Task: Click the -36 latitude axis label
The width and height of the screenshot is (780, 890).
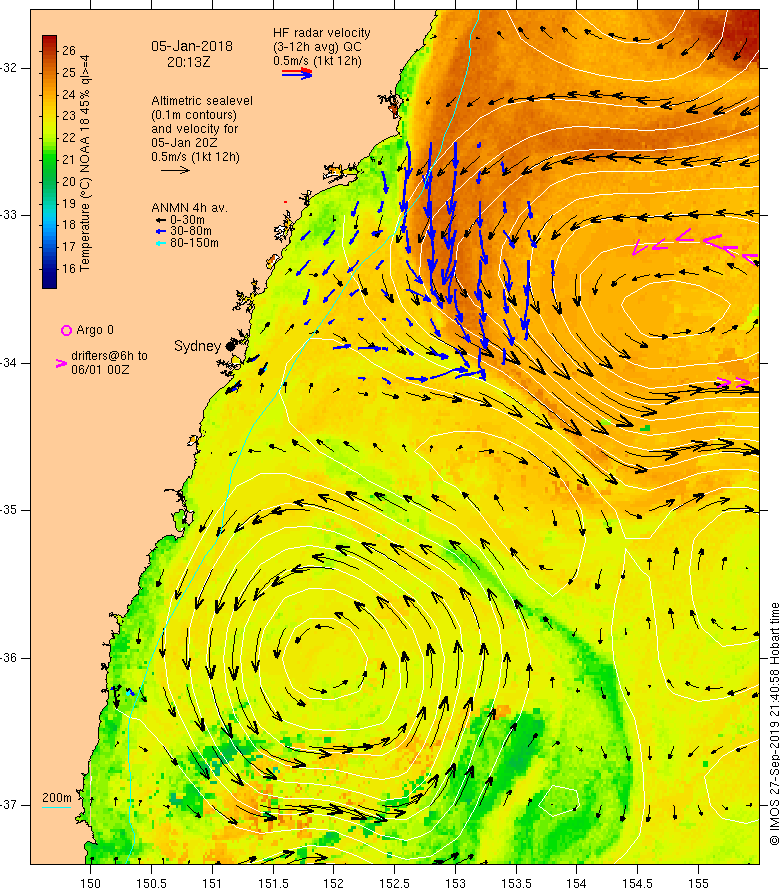Action: pos(9,658)
